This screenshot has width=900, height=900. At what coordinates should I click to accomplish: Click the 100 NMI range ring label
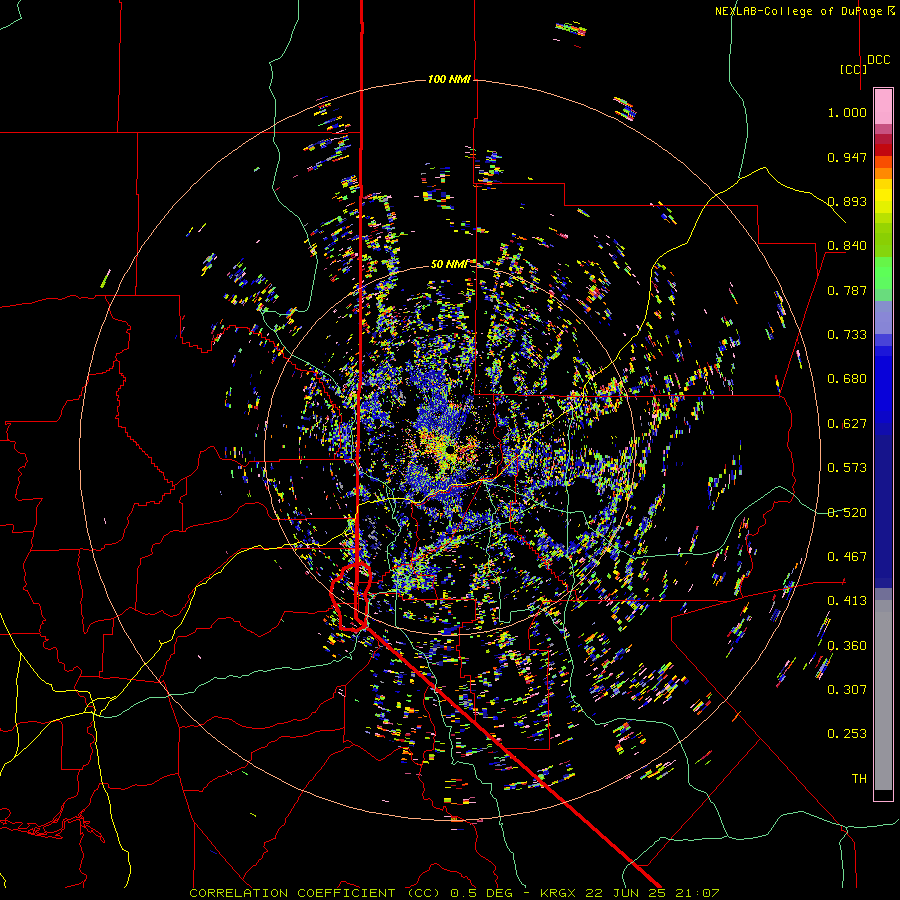pyautogui.click(x=449, y=79)
